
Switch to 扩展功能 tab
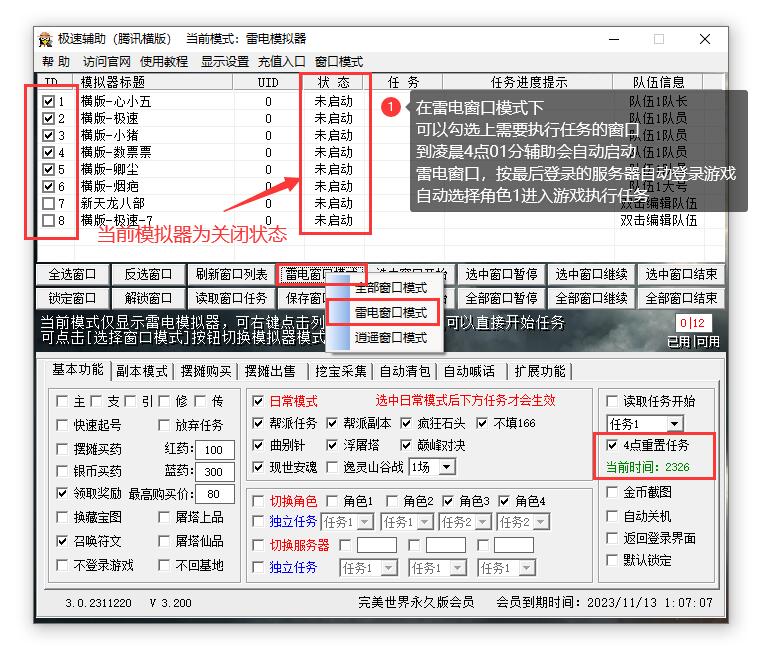click(x=540, y=371)
